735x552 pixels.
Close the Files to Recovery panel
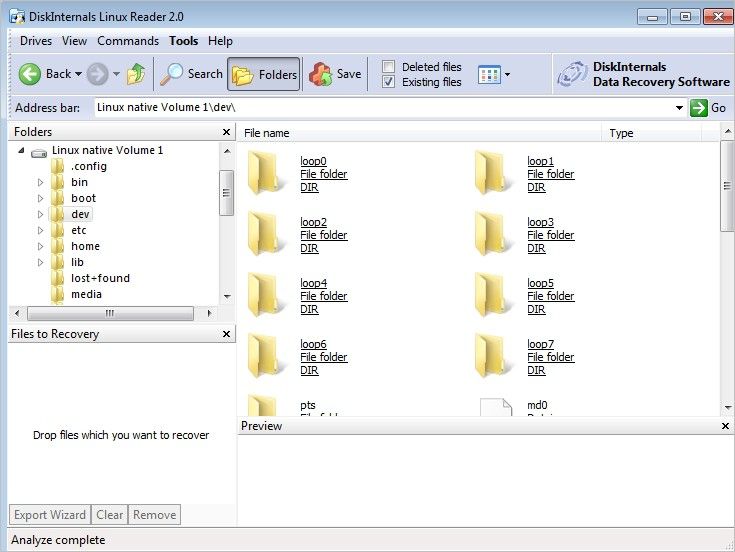pyautogui.click(x=226, y=334)
